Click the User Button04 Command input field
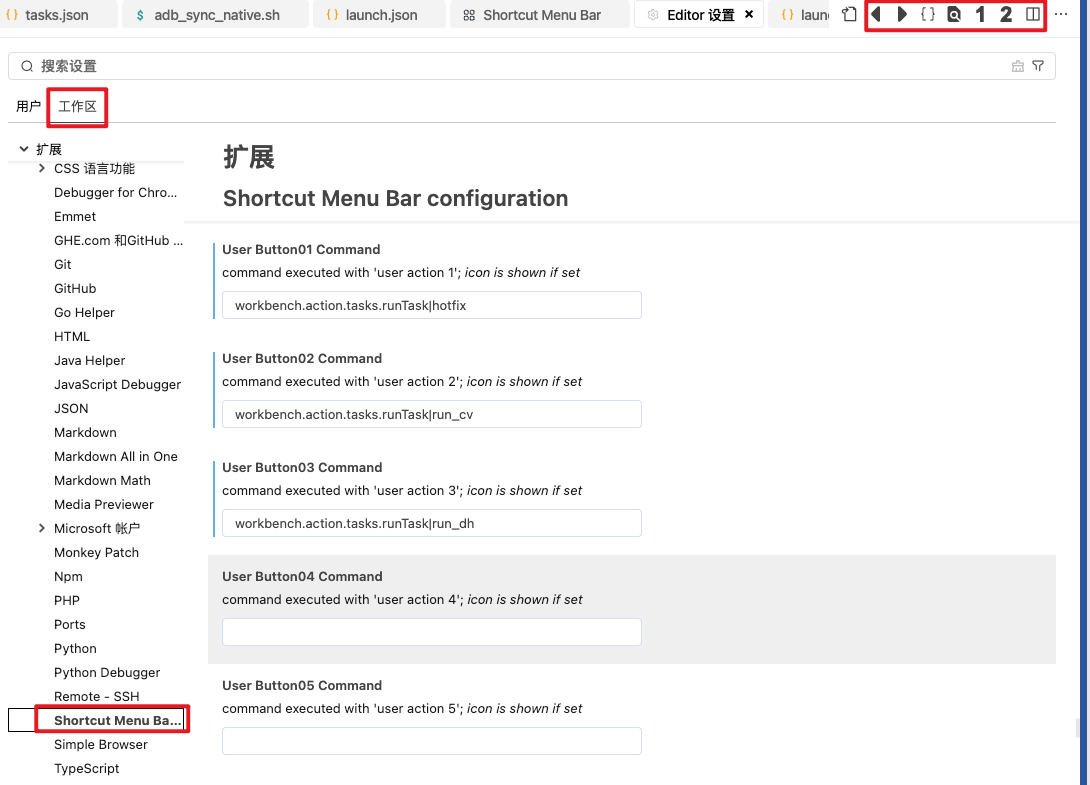 (431, 632)
